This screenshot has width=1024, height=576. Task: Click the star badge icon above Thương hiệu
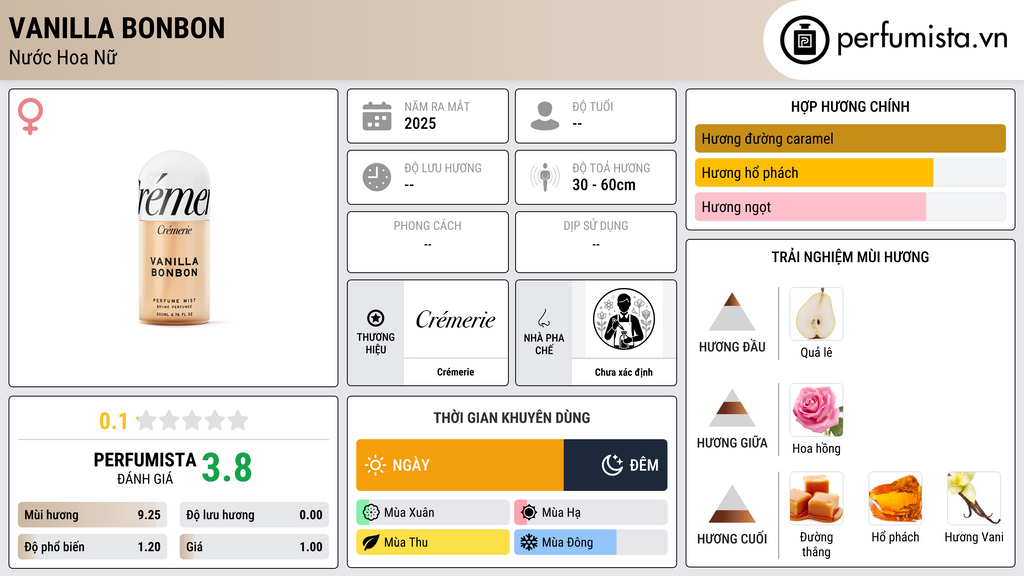pos(376,318)
